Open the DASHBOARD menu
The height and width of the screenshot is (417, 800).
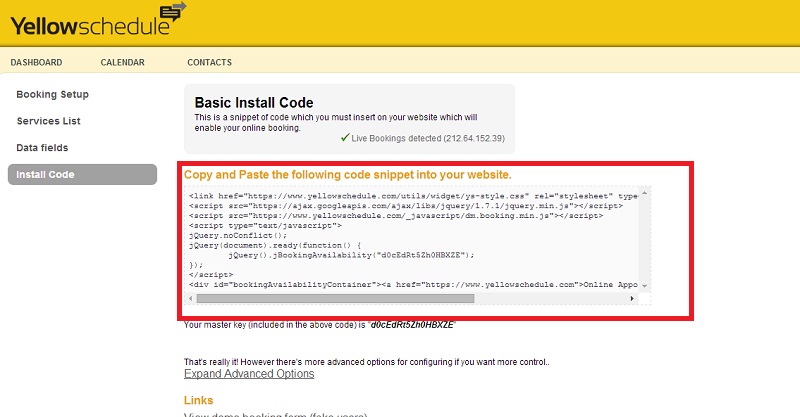[x=36, y=62]
